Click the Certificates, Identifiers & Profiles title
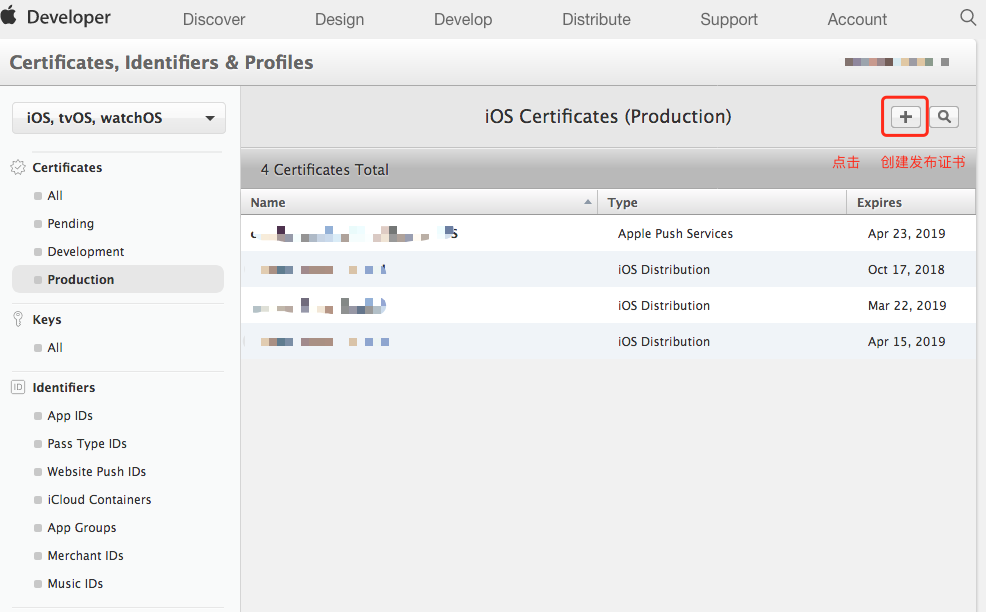This screenshot has width=986, height=612. point(162,62)
